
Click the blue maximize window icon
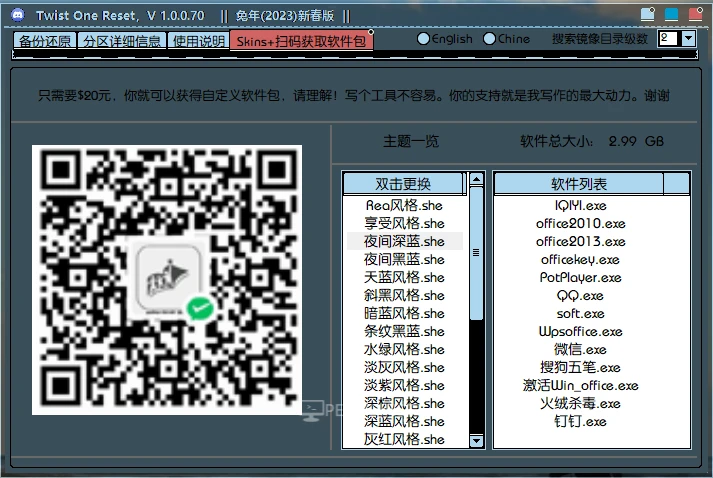pyautogui.click(x=671, y=15)
